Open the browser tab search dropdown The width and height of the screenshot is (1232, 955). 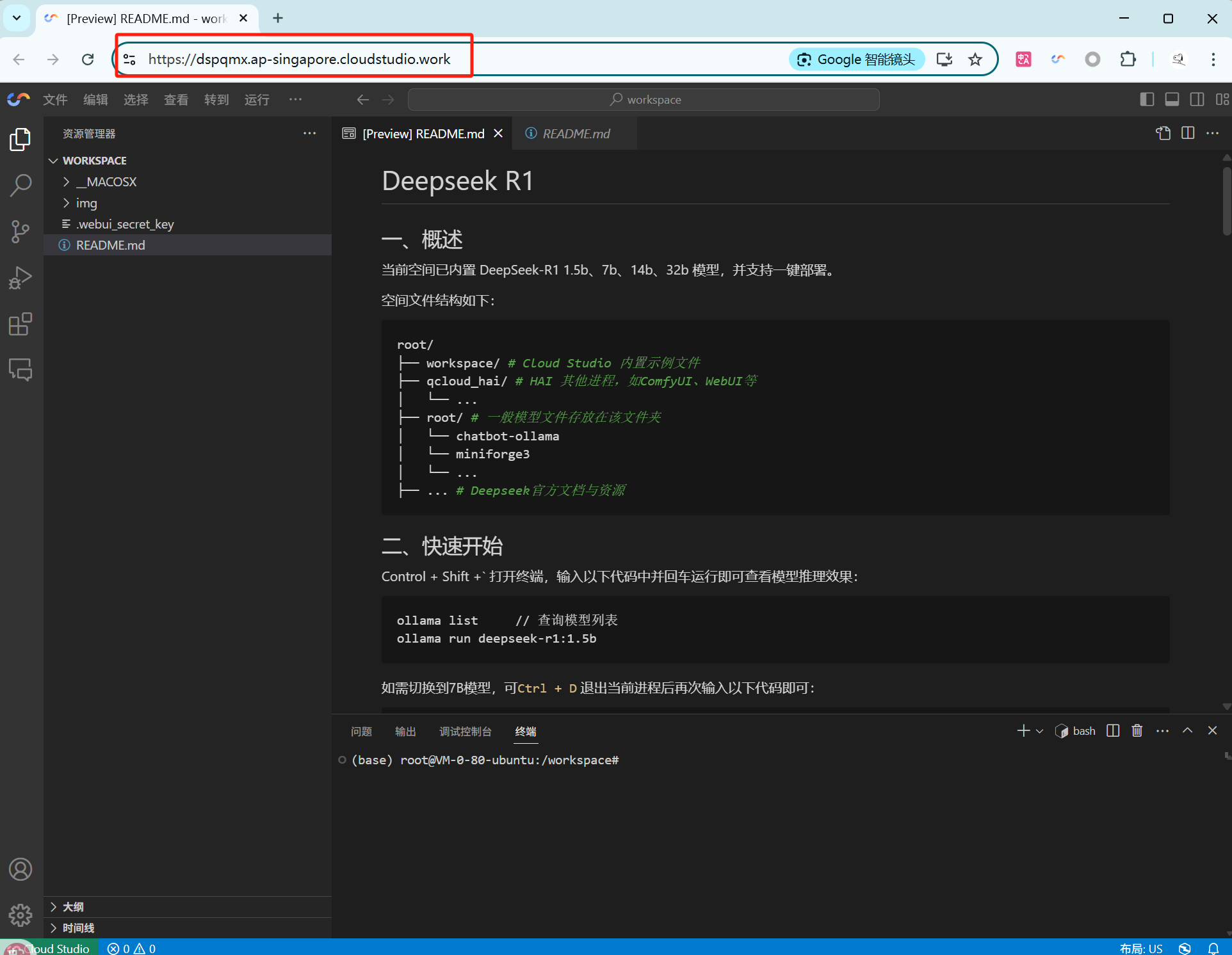pos(17,18)
